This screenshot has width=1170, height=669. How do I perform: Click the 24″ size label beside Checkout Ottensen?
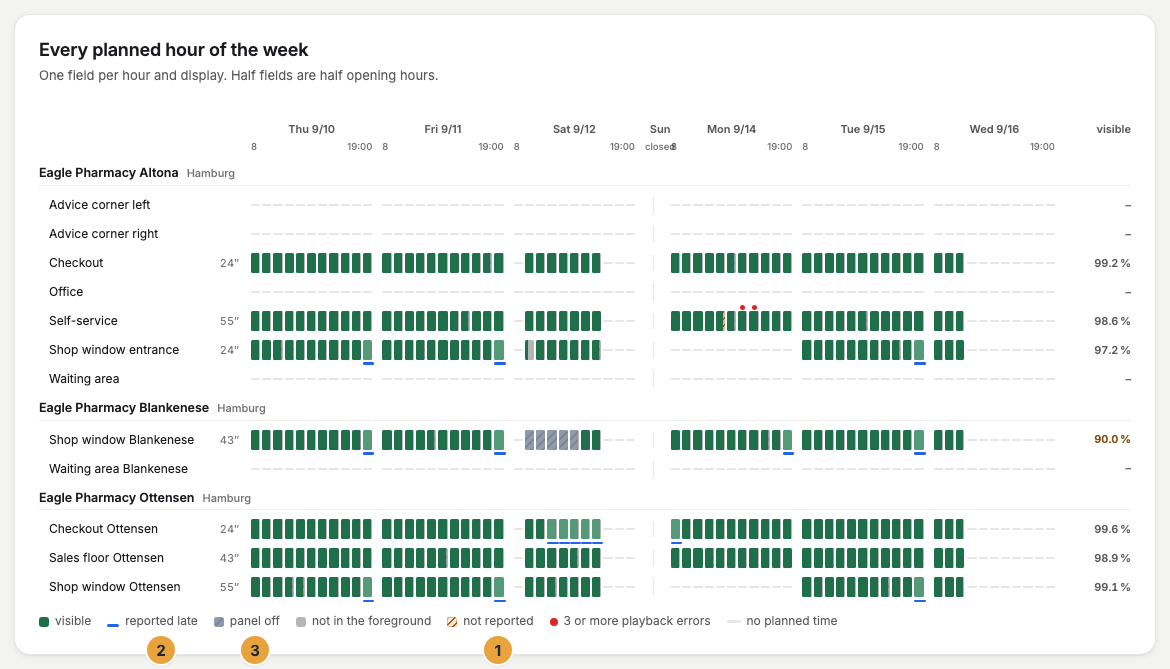coord(230,530)
